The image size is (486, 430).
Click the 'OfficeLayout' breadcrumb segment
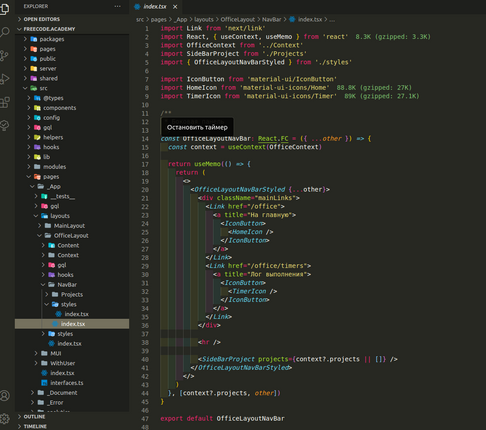click(x=238, y=20)
